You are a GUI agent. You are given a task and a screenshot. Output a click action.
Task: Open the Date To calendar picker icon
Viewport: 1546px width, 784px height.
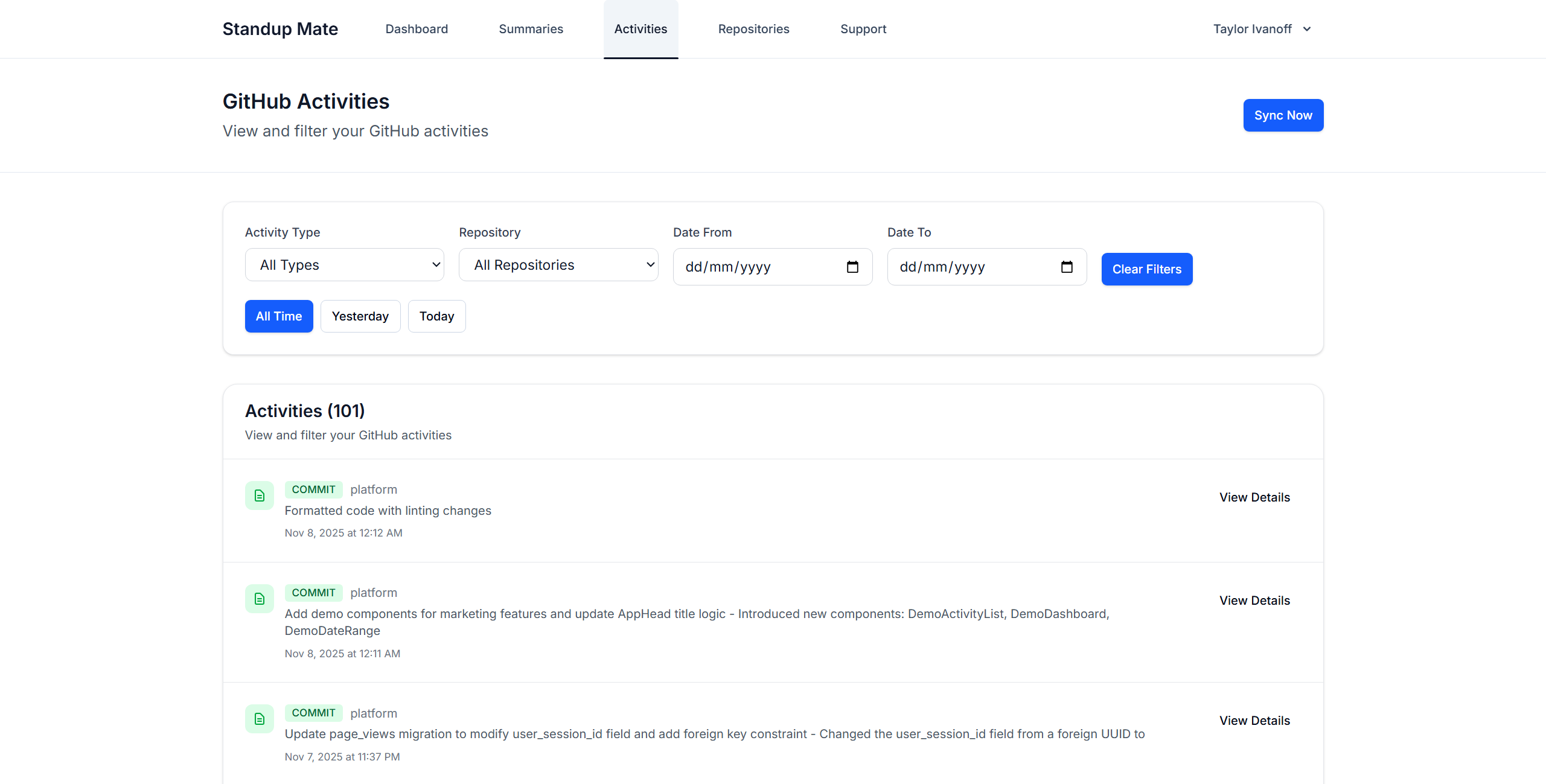[1066, 267]
